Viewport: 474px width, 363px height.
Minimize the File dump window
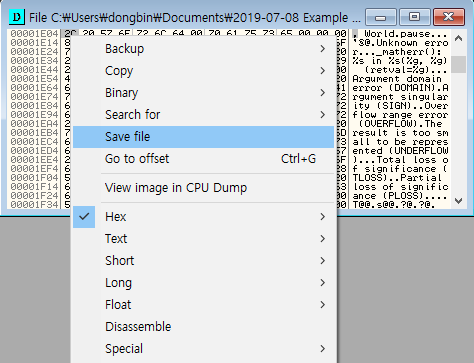381,17
